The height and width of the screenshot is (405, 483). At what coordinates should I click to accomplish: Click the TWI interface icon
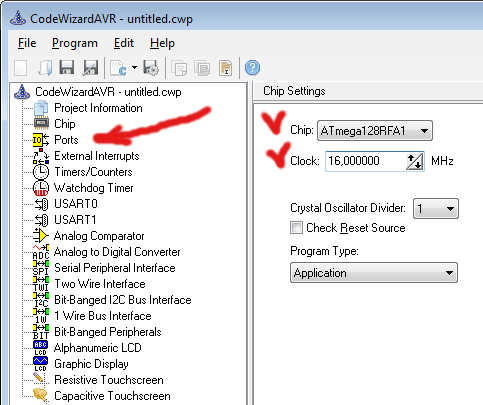(41, 284)
